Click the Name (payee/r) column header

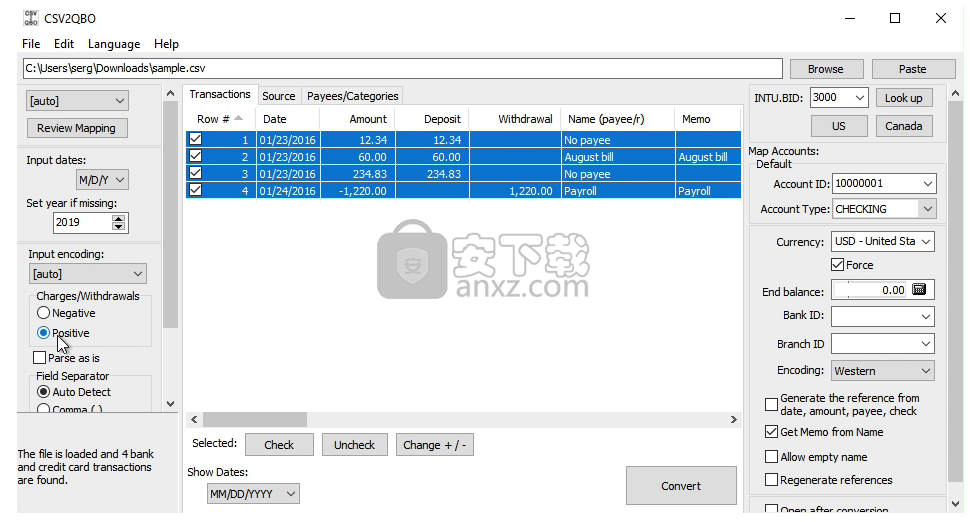tap(617, 119)
